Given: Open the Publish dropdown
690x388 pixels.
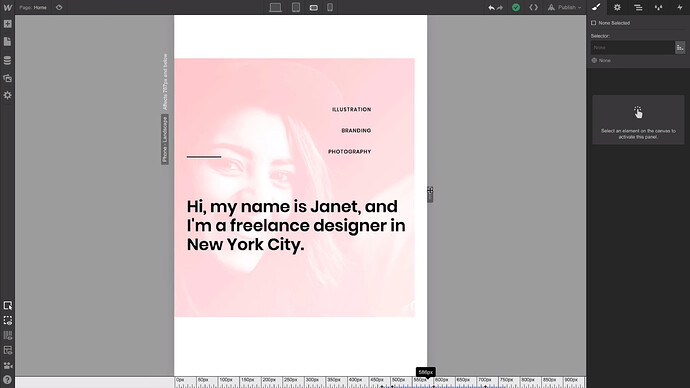Looking at the screenshot, I should 565,7.
